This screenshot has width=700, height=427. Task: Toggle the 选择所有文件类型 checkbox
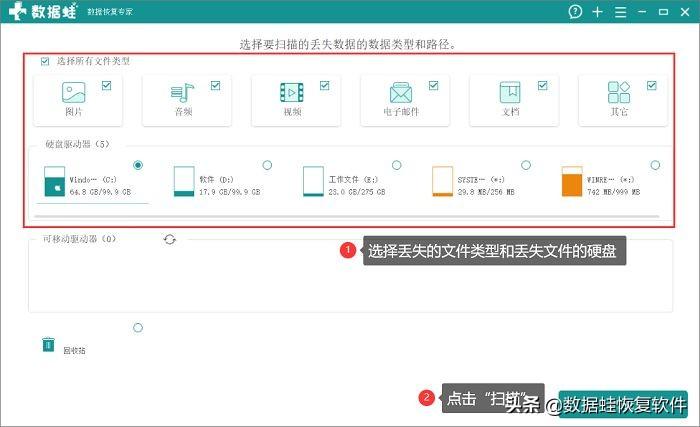[45, 61]
